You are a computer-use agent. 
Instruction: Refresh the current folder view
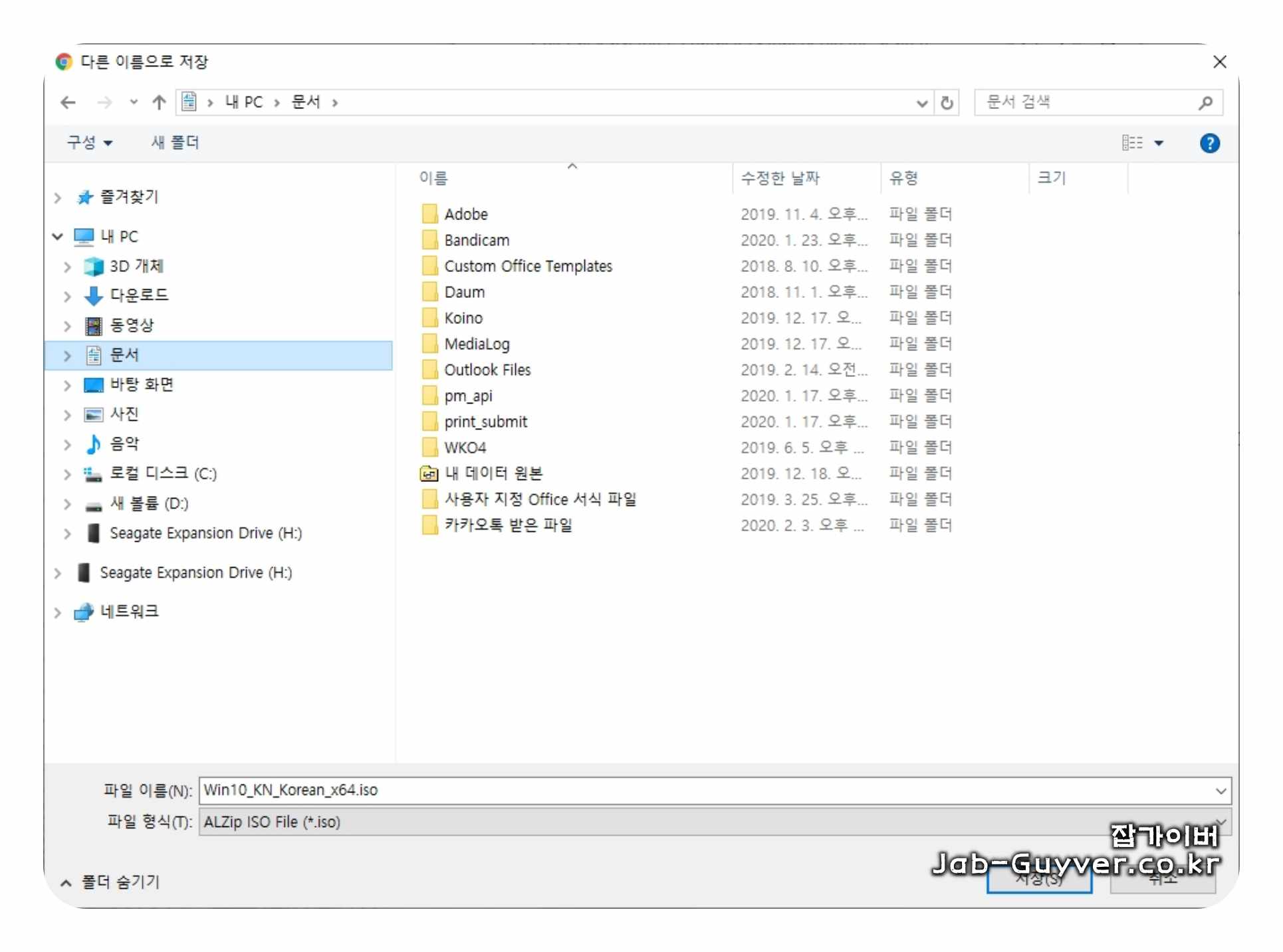(947, 102)
